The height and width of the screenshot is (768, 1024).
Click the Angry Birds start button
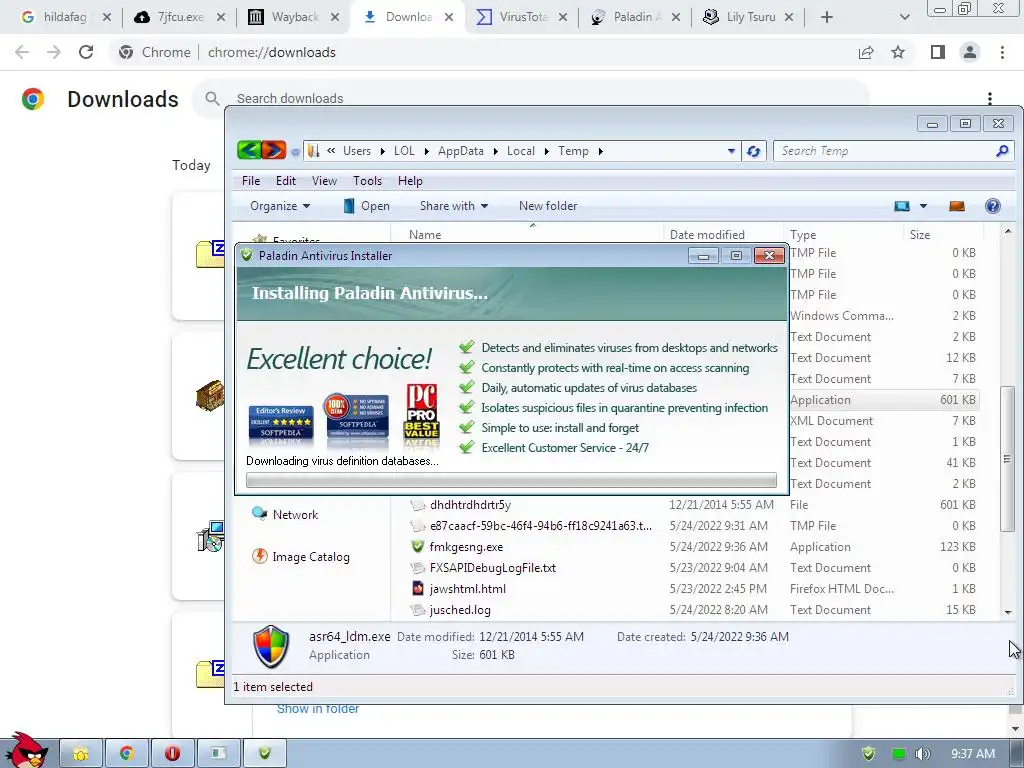[x=26, y=750]
